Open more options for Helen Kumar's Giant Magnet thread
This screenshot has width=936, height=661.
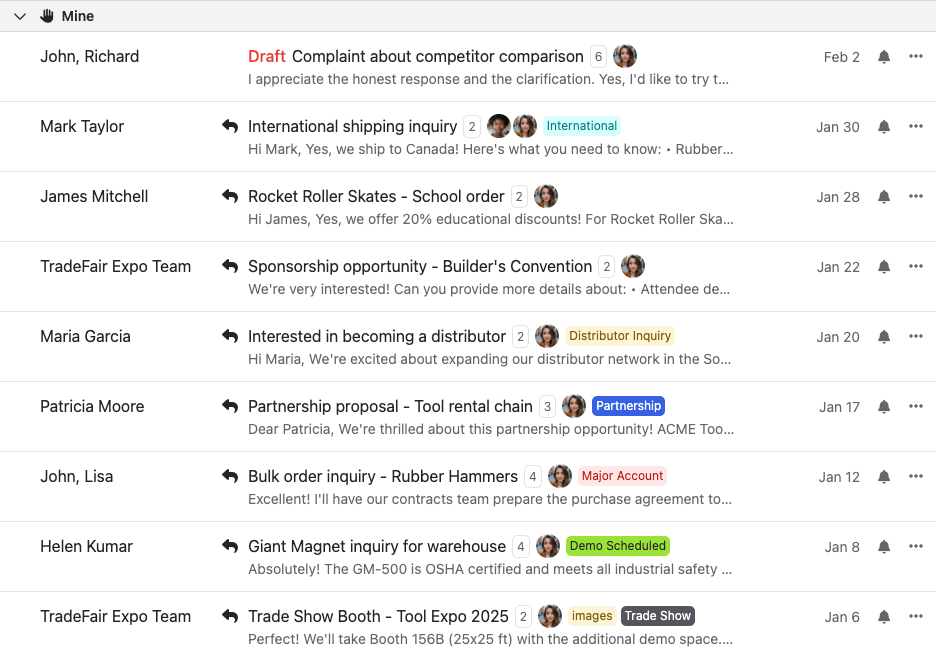[x=915, y=546]
